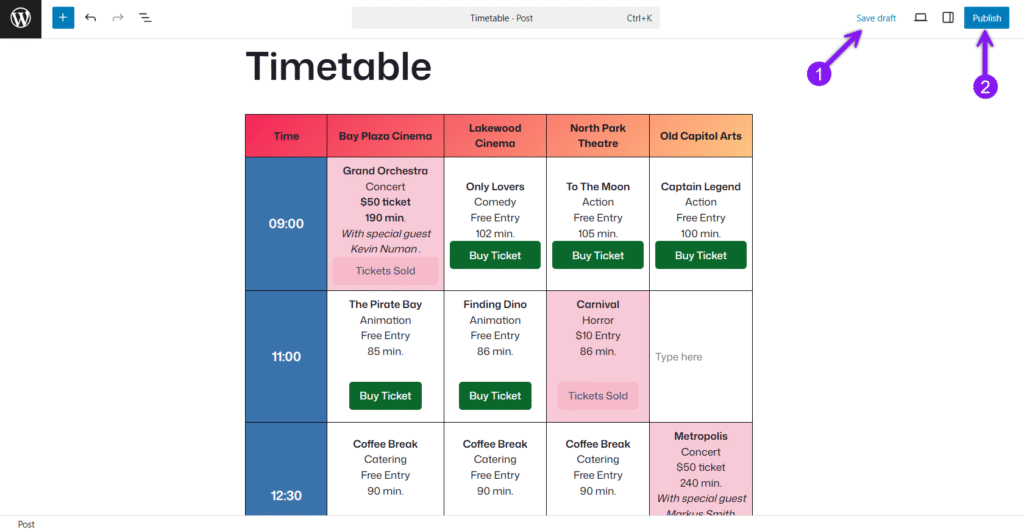Image resolution: width=1024 pixels, height=530 pixels.
Task: Click Buy Ticket for The Pirate Bay
Action: click(x=385, y=395)
